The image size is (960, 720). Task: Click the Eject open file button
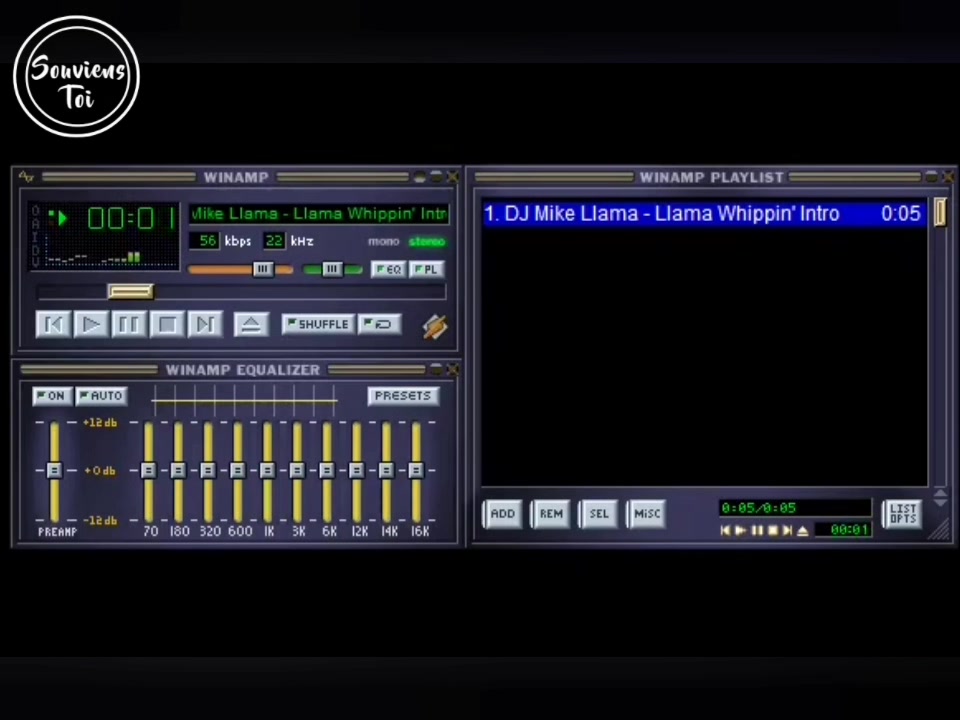[x=251, y=324]
